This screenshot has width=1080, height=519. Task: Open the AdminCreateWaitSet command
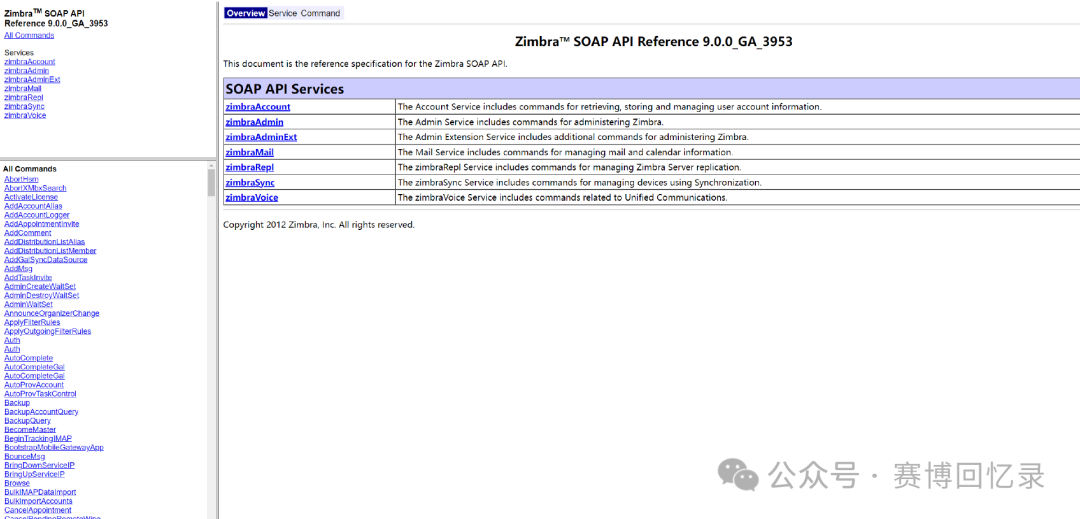[40, 286]
